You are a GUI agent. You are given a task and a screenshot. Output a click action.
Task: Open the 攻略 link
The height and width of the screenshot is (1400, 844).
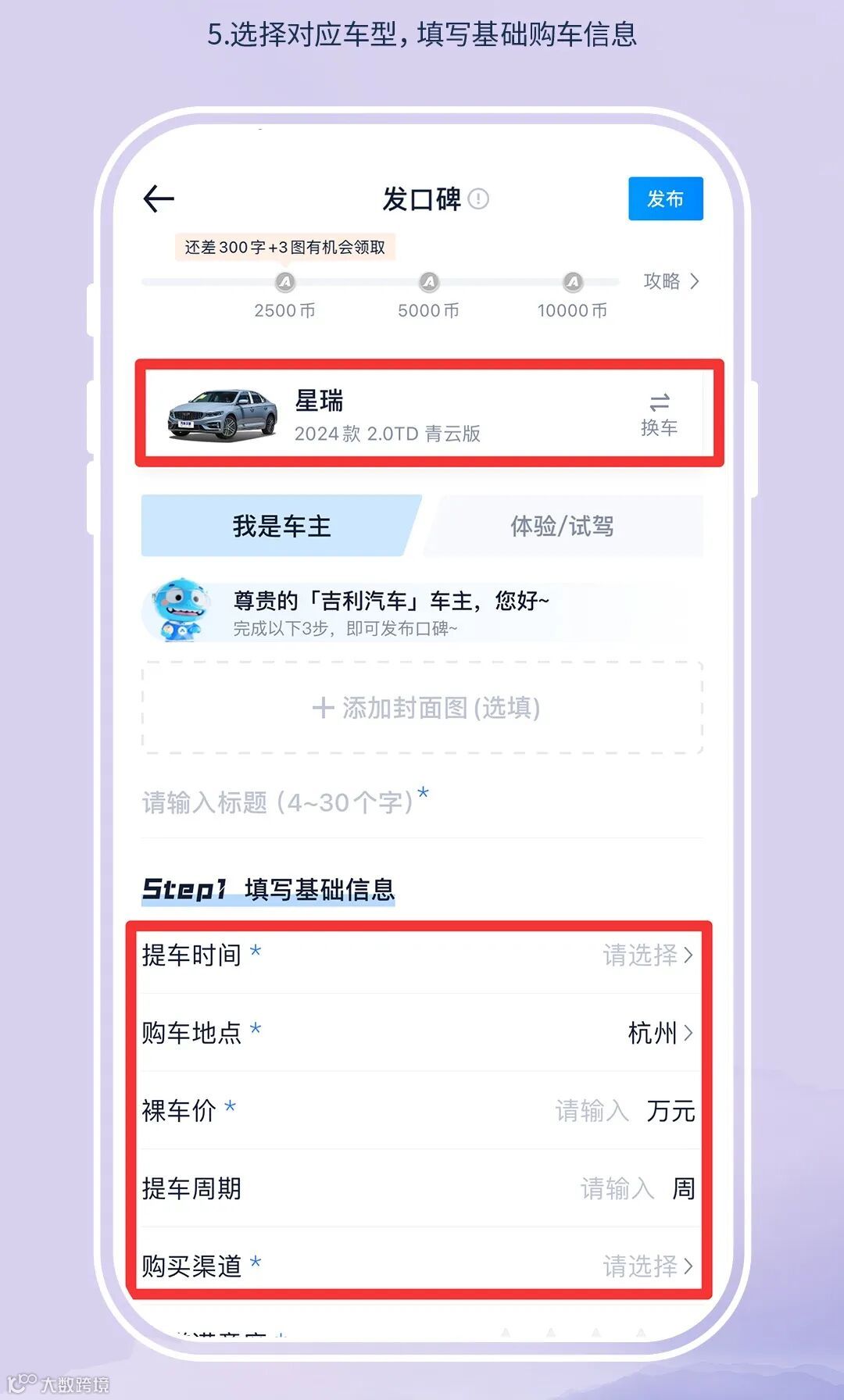(671, 281)
